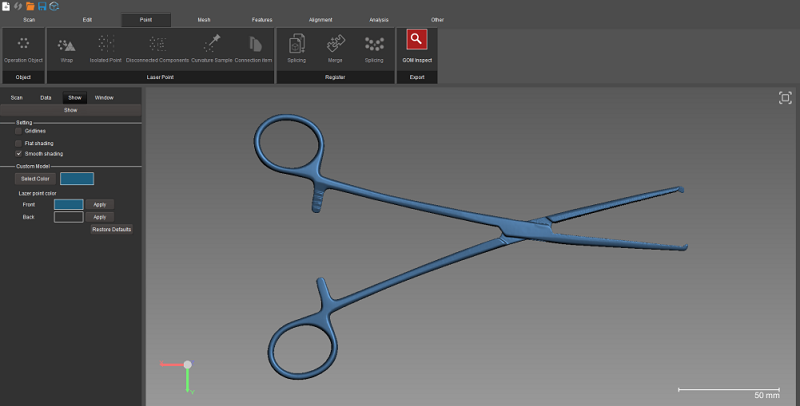Click the Show panel header bar

(x=70, y=110)
